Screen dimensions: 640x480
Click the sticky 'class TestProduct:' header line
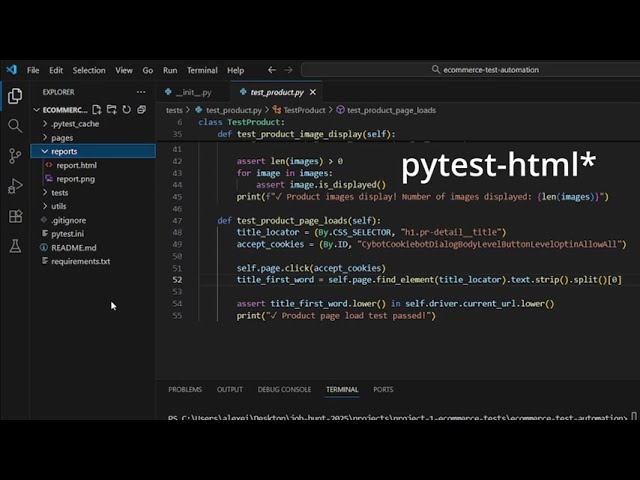[241, 122]
